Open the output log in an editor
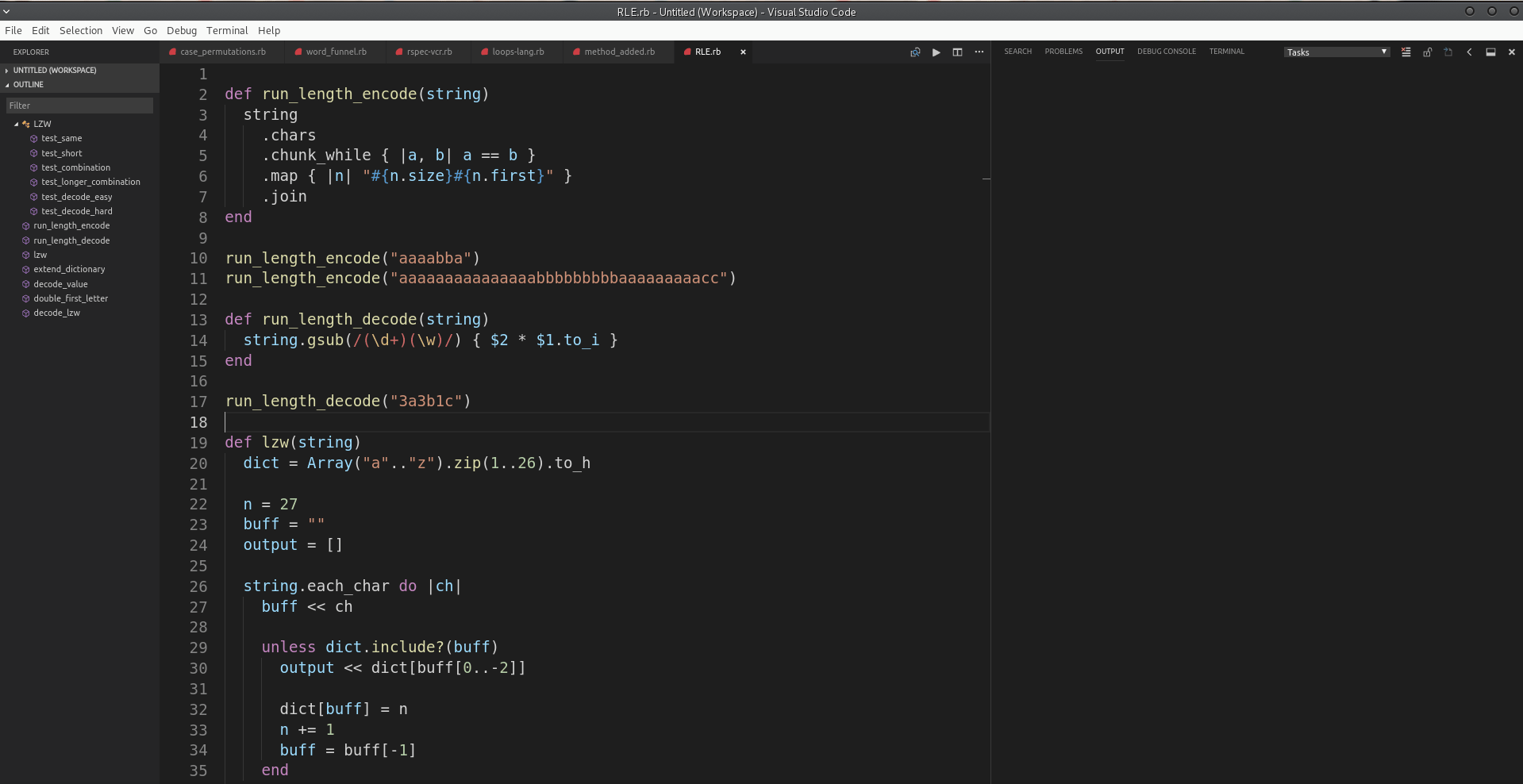 (1448, 52)
